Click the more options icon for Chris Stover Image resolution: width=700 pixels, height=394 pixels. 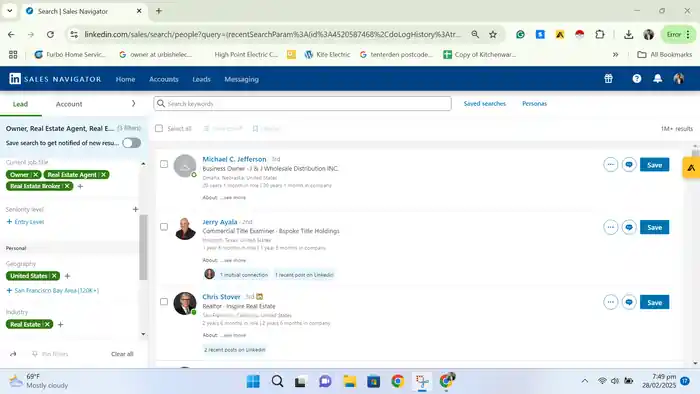tap(610, 302)
